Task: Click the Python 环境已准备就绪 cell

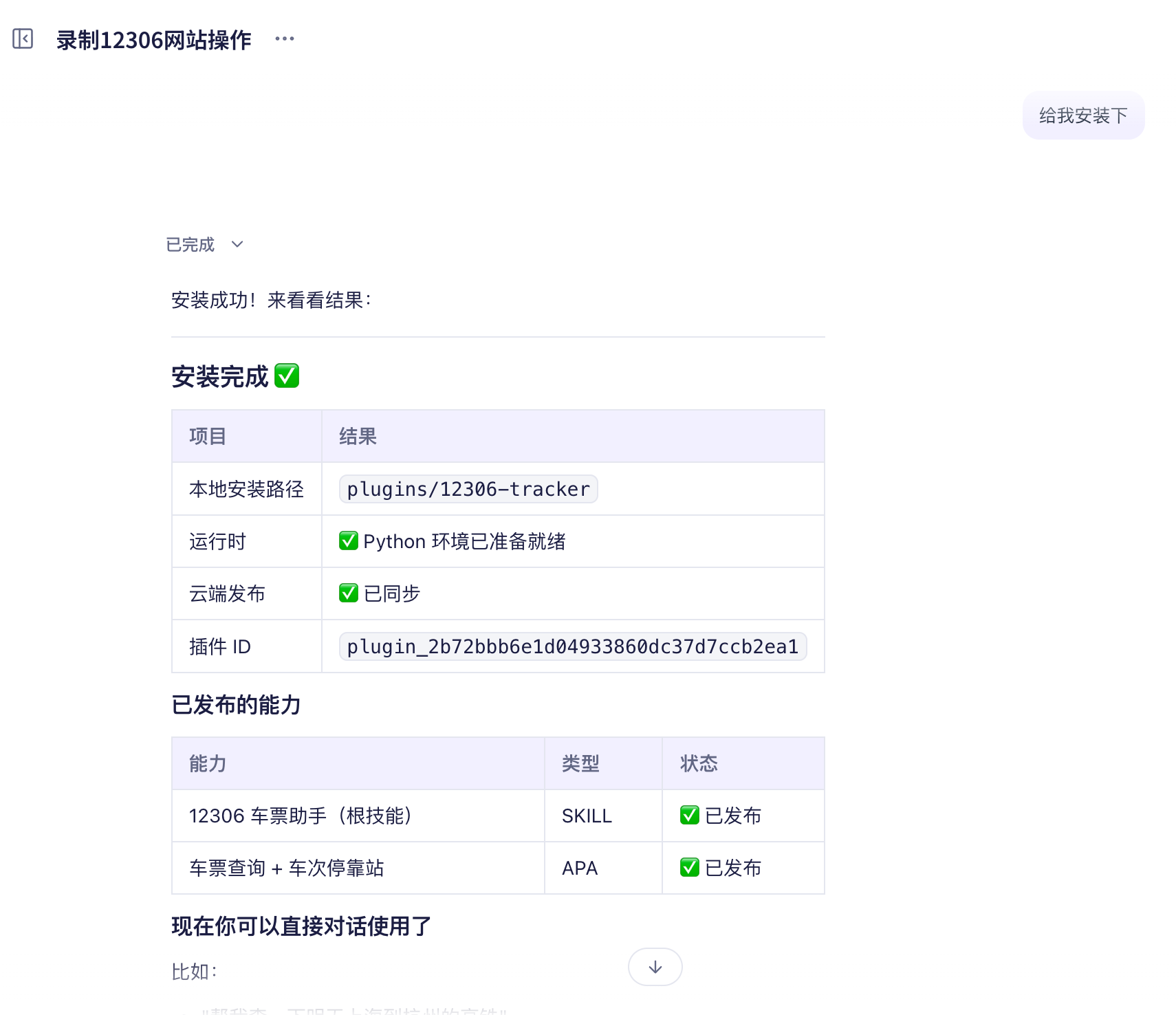Action: (x=573, y=542)
